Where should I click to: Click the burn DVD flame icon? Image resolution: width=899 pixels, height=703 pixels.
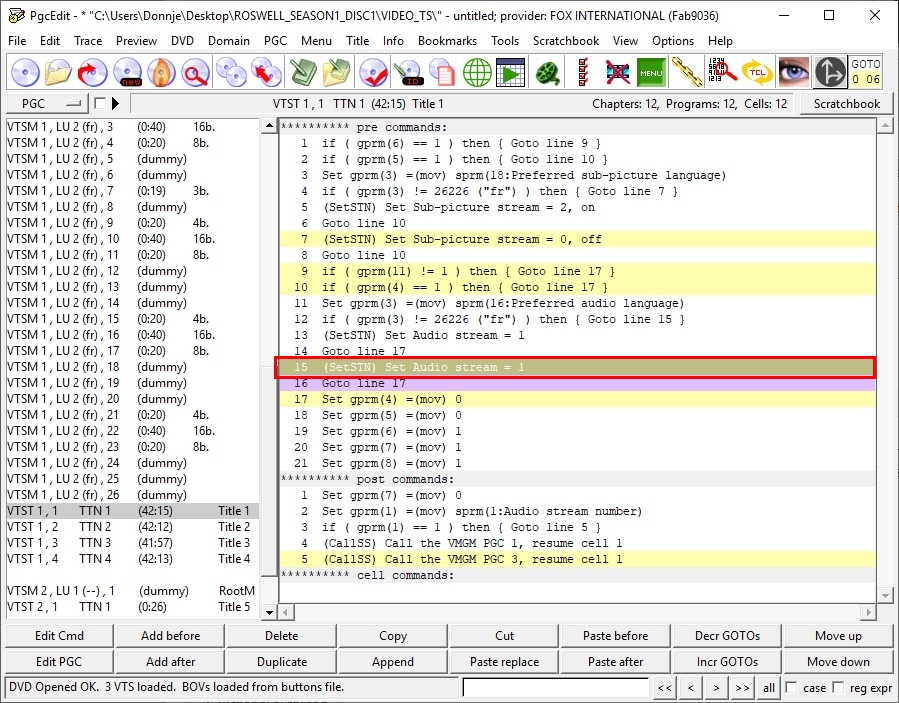162,72
